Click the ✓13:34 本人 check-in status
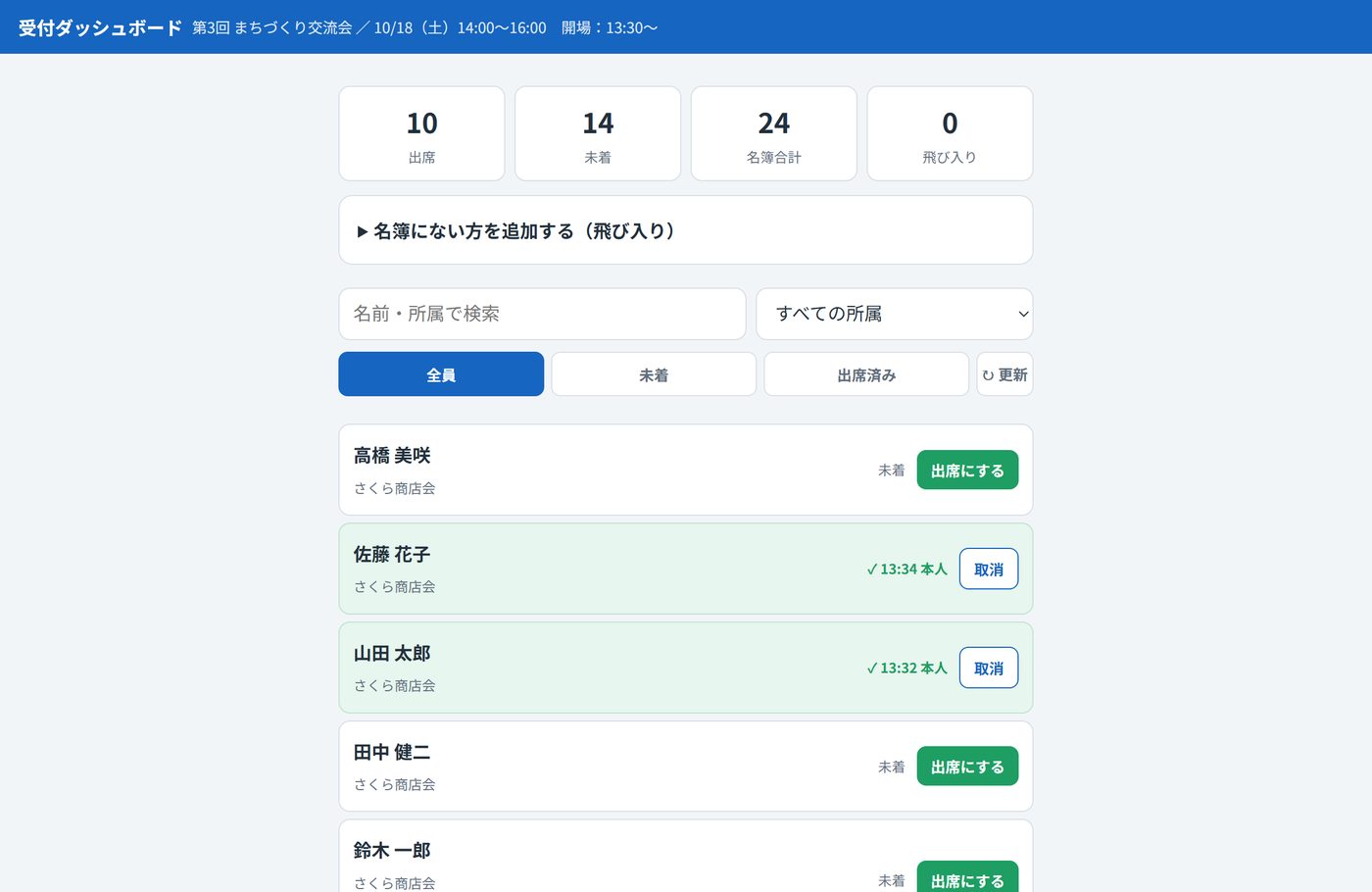 [906, 570]
